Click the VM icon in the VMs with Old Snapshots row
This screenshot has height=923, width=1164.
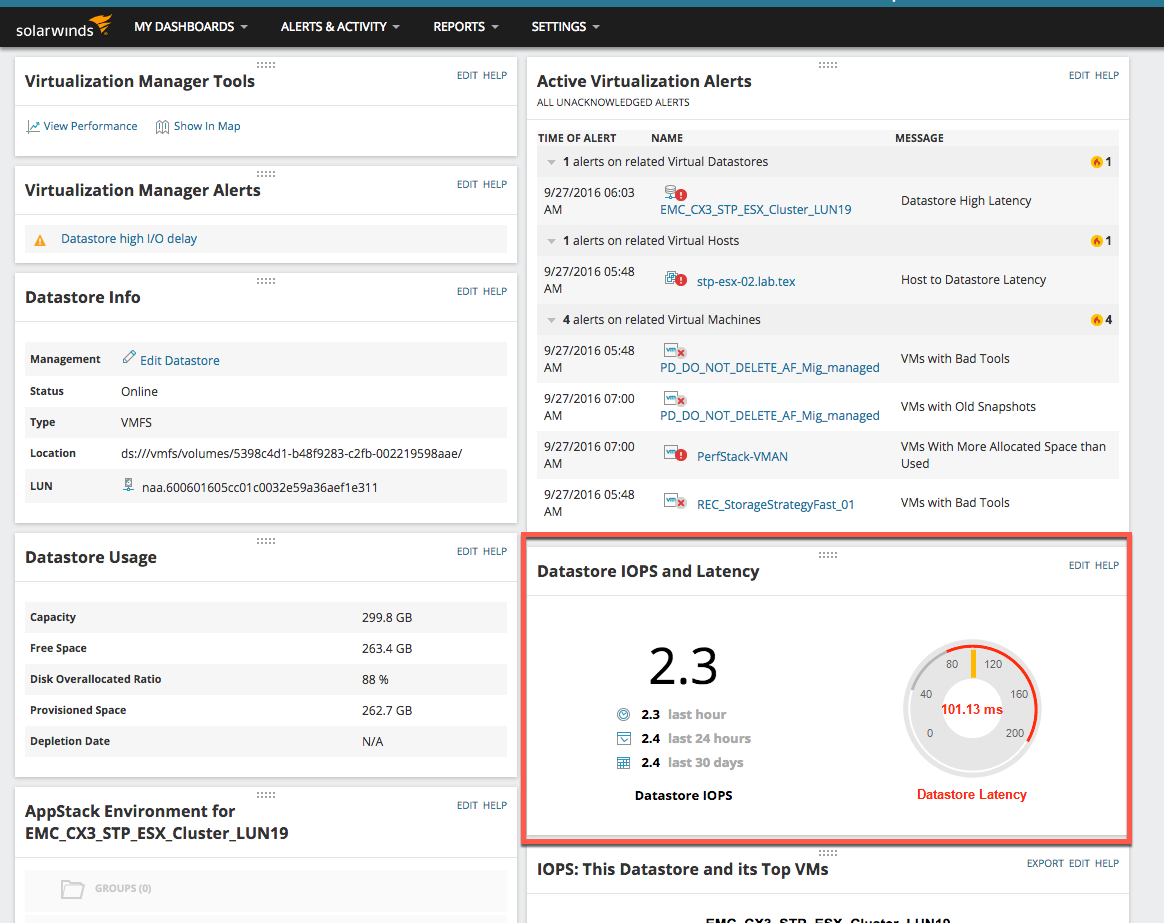[x=675, y=399]
